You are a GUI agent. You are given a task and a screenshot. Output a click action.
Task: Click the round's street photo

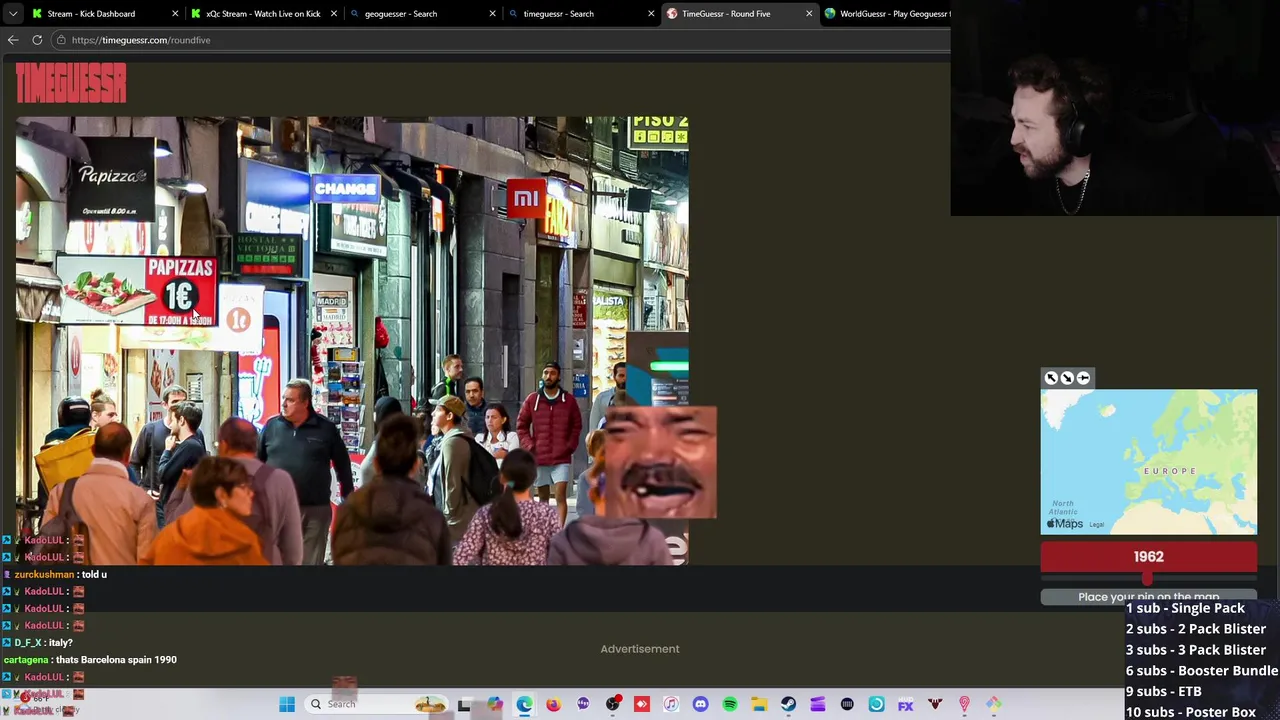pyautogui.click(x=352, y=340)
